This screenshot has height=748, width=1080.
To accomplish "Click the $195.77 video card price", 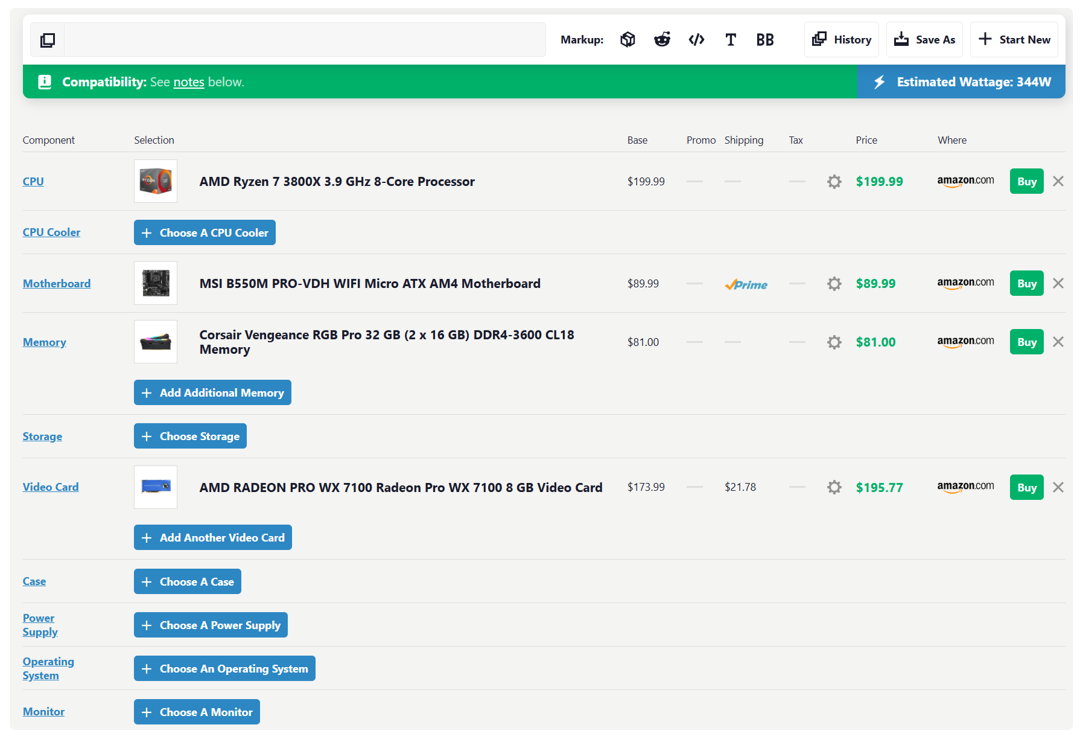I will (x=880, y=488).
